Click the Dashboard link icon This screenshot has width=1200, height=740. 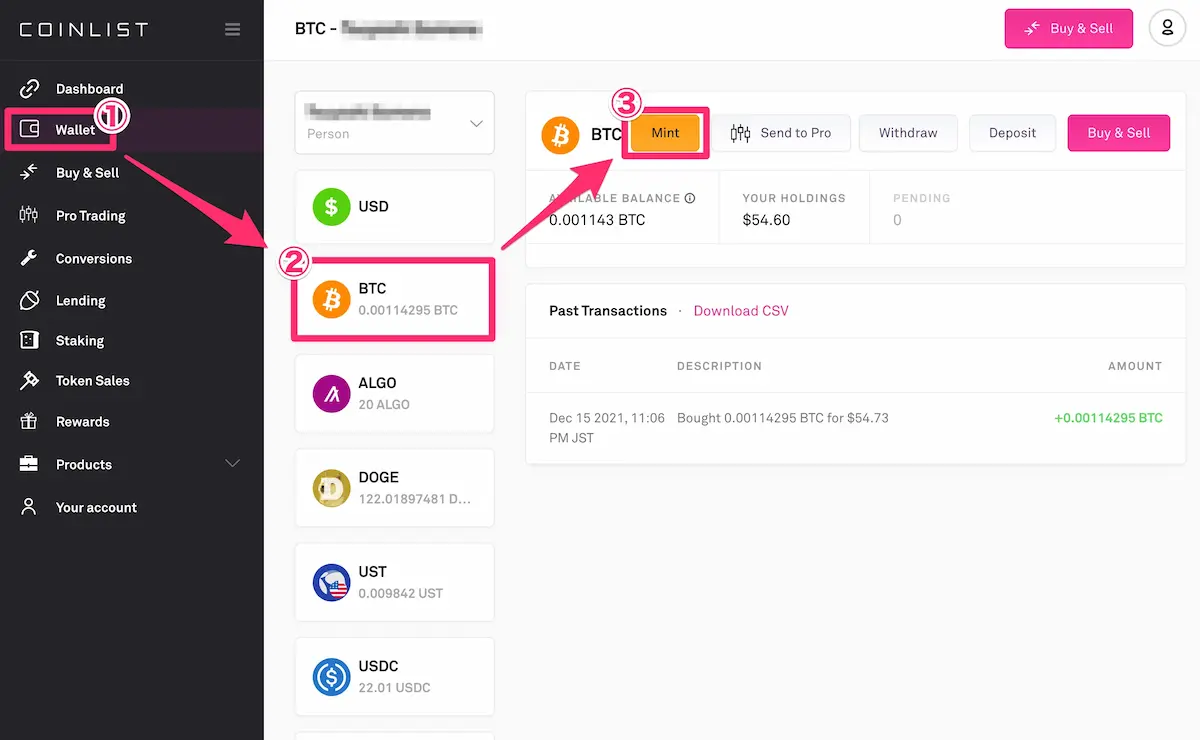[30, 88]
